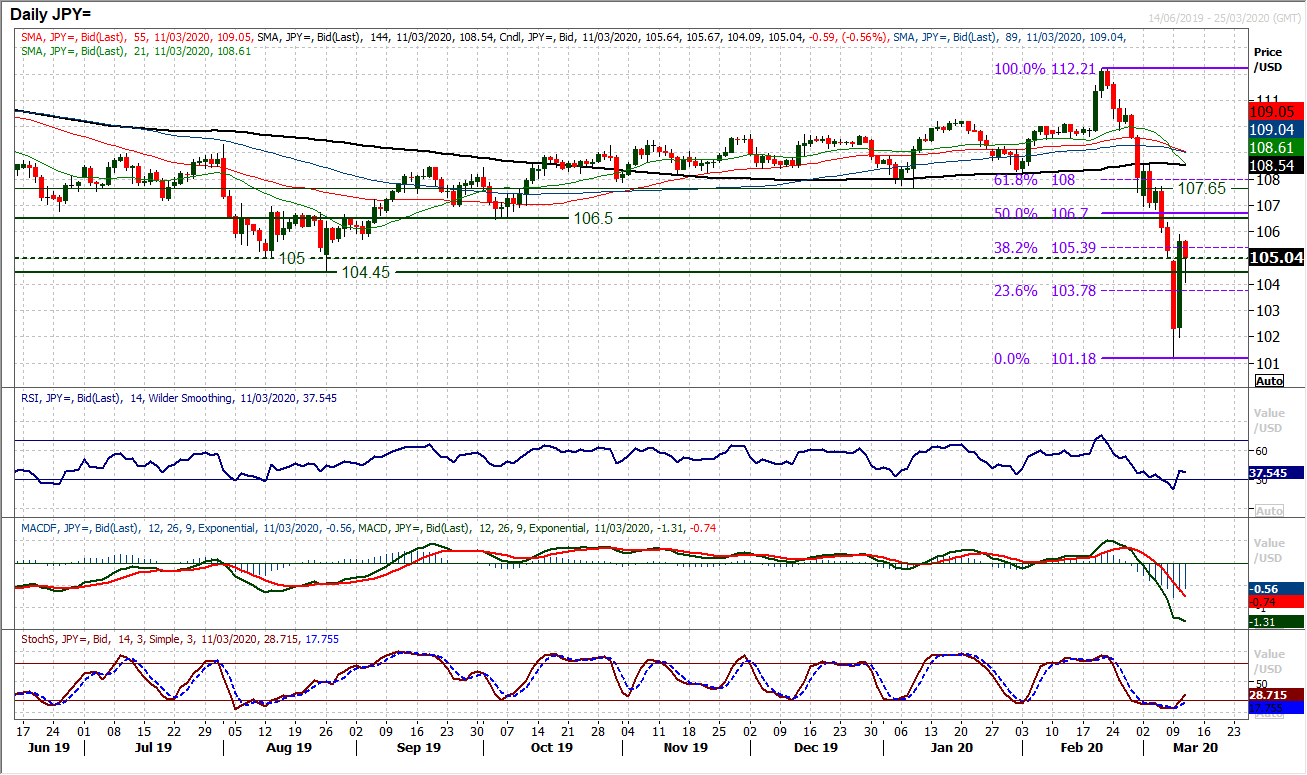Click the black 108.54 SMA price tag
The width and height of the screenshot is (1307, 775).
1277,164
